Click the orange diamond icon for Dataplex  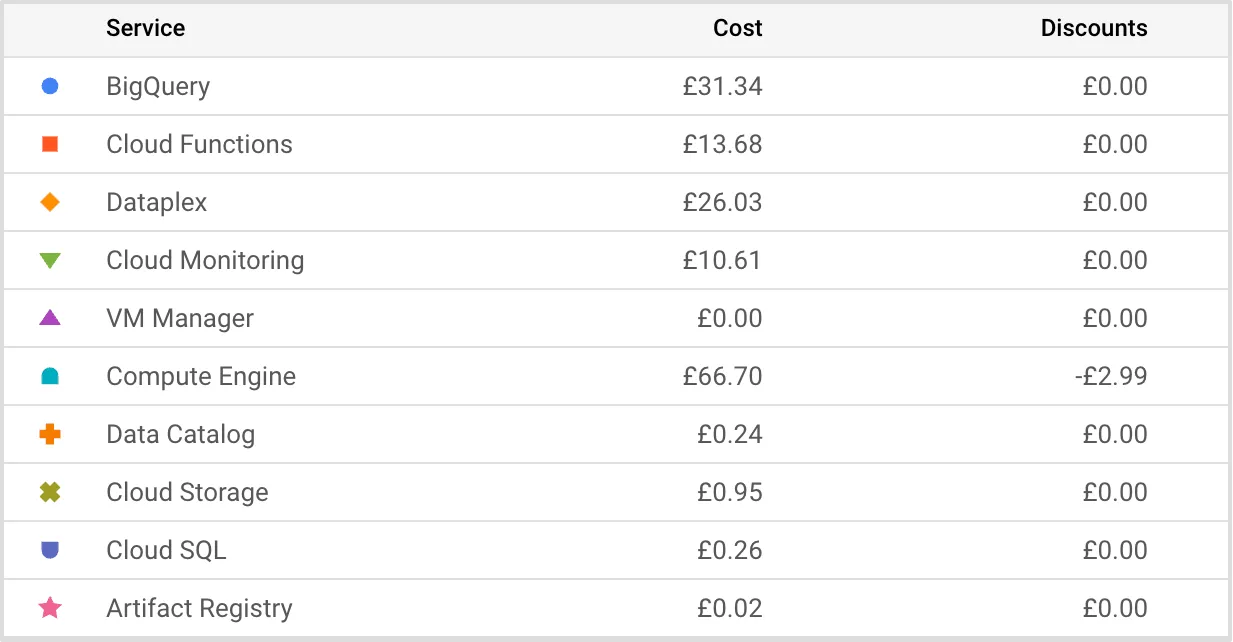coord(50,202)
